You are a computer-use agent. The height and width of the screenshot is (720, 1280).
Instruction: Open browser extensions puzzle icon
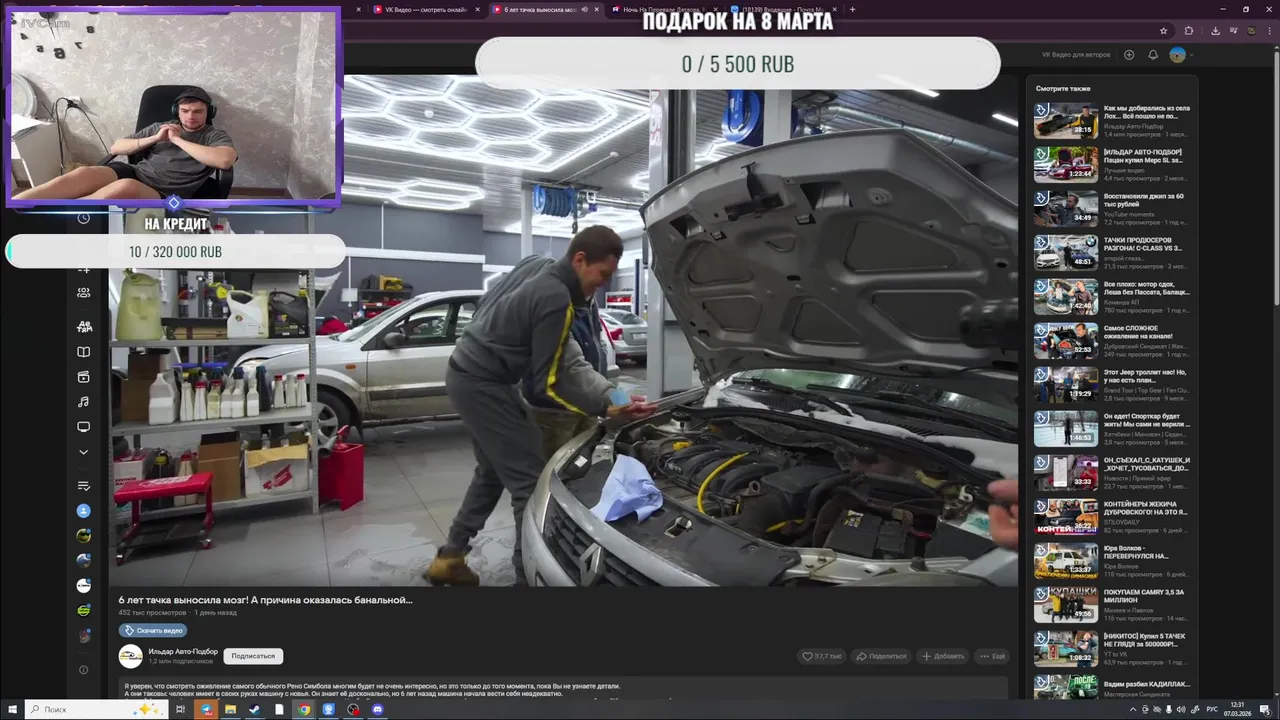point(1189,31)
